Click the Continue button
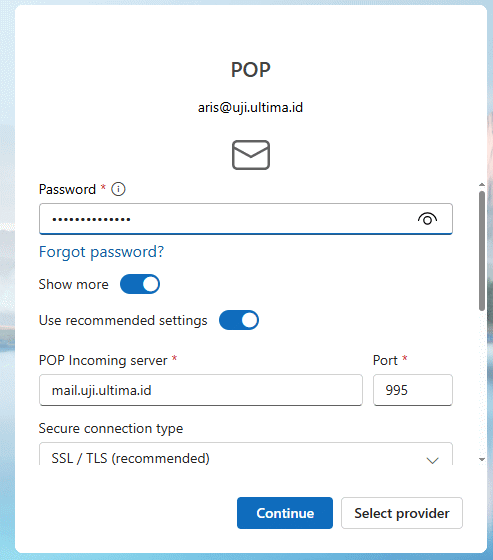 click(x=285, y=513)
